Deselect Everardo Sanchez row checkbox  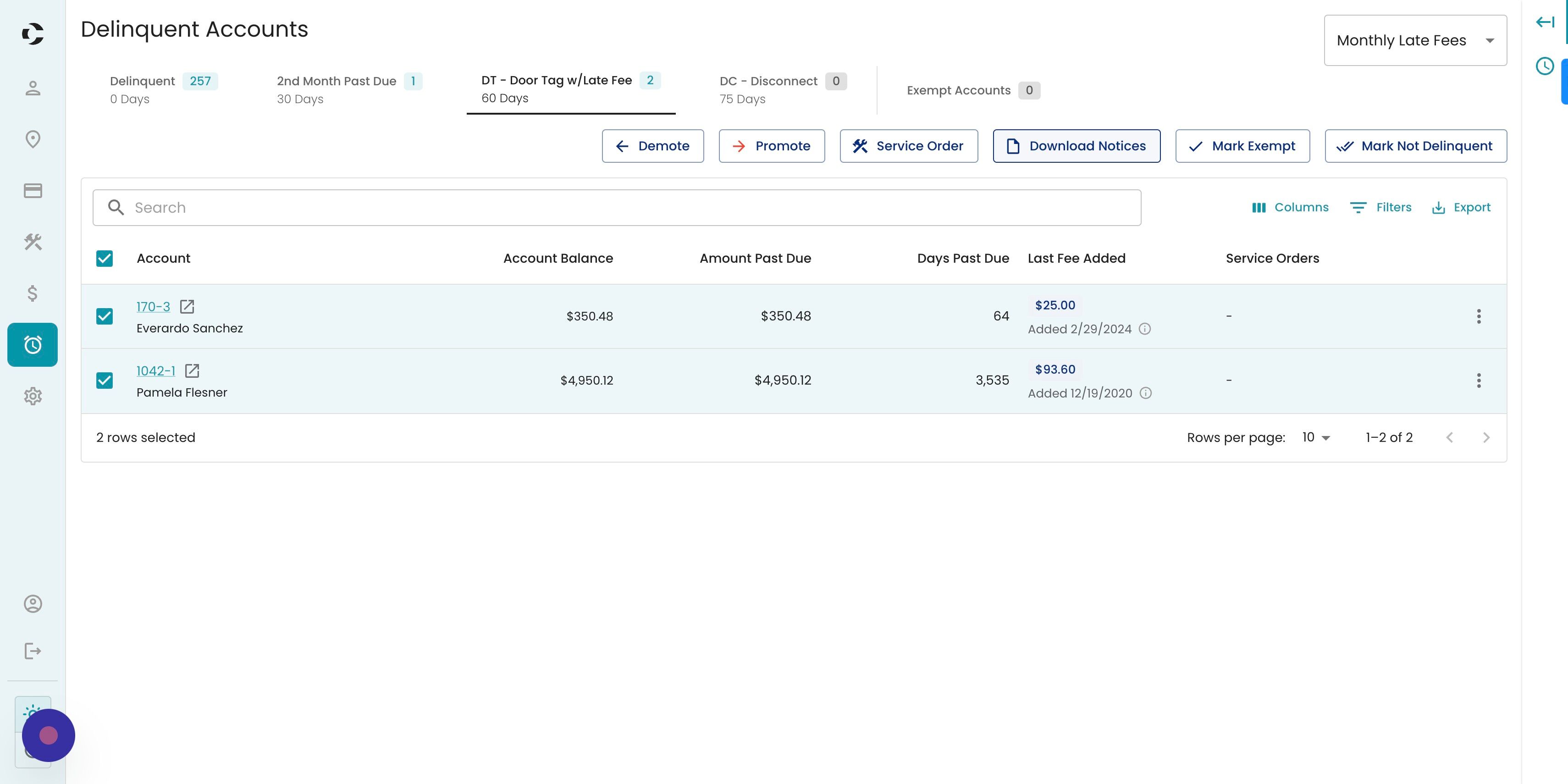[105, 316]
